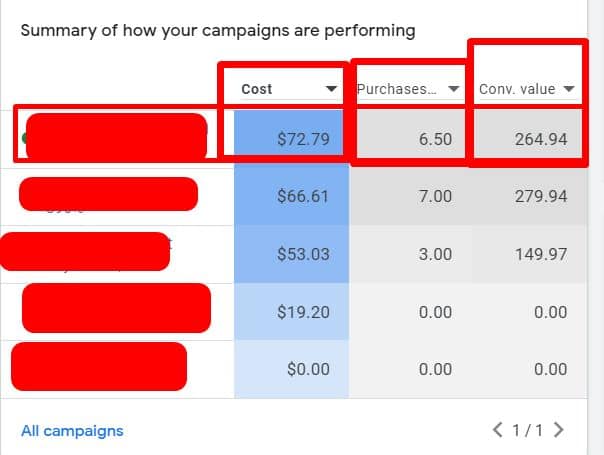The width and height of the screenshot is (604, 455).
Task: Select the $66.61 cost cell
Action: (303, 196)
